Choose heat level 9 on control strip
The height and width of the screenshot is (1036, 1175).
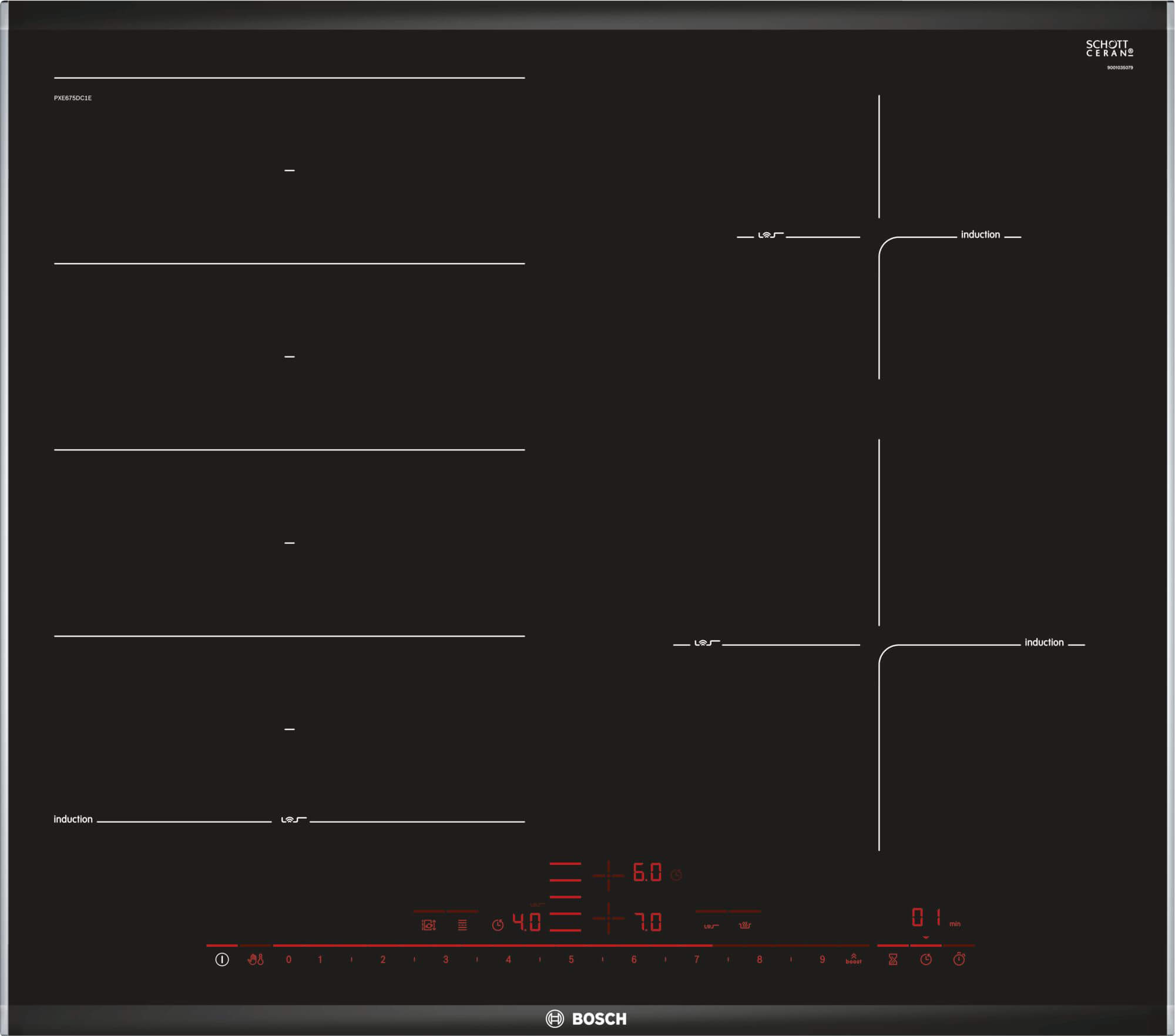pyautogui.click(x=822, y=960)
